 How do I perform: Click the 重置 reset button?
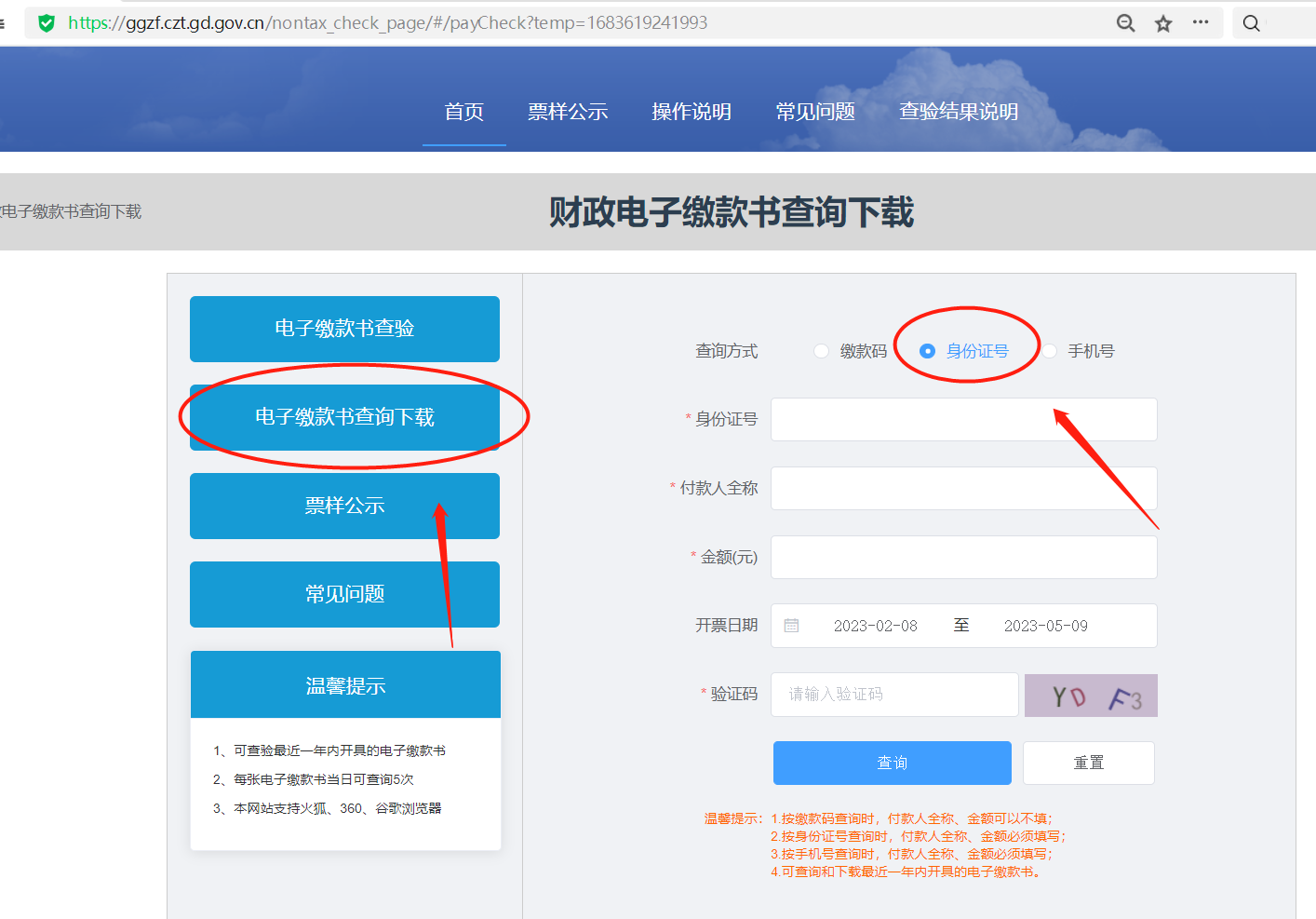coord(1088,763)
